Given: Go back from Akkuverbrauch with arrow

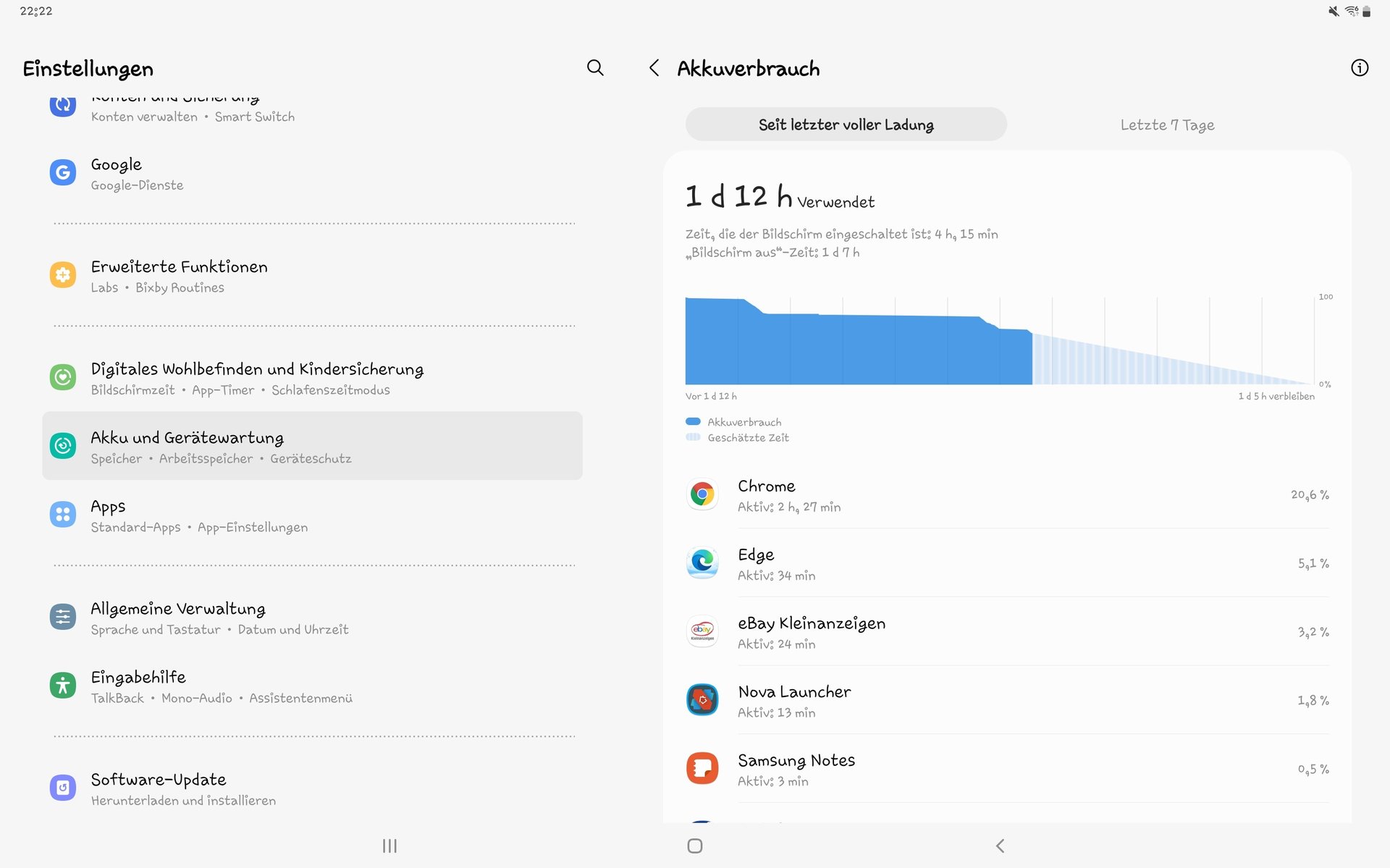Looking at the screenshot, I should 654,68.
